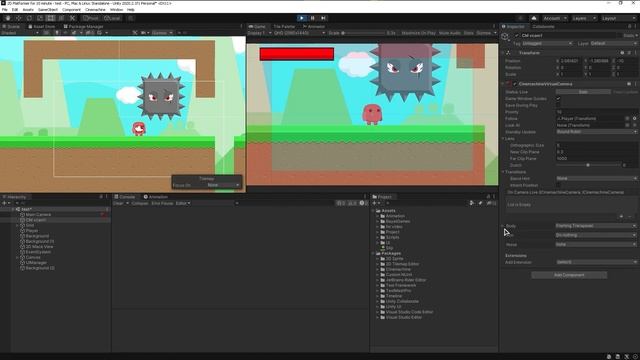Screen dimensions: 640x360
Task: Open the Account dropdown
Action: tap(554, 18)
